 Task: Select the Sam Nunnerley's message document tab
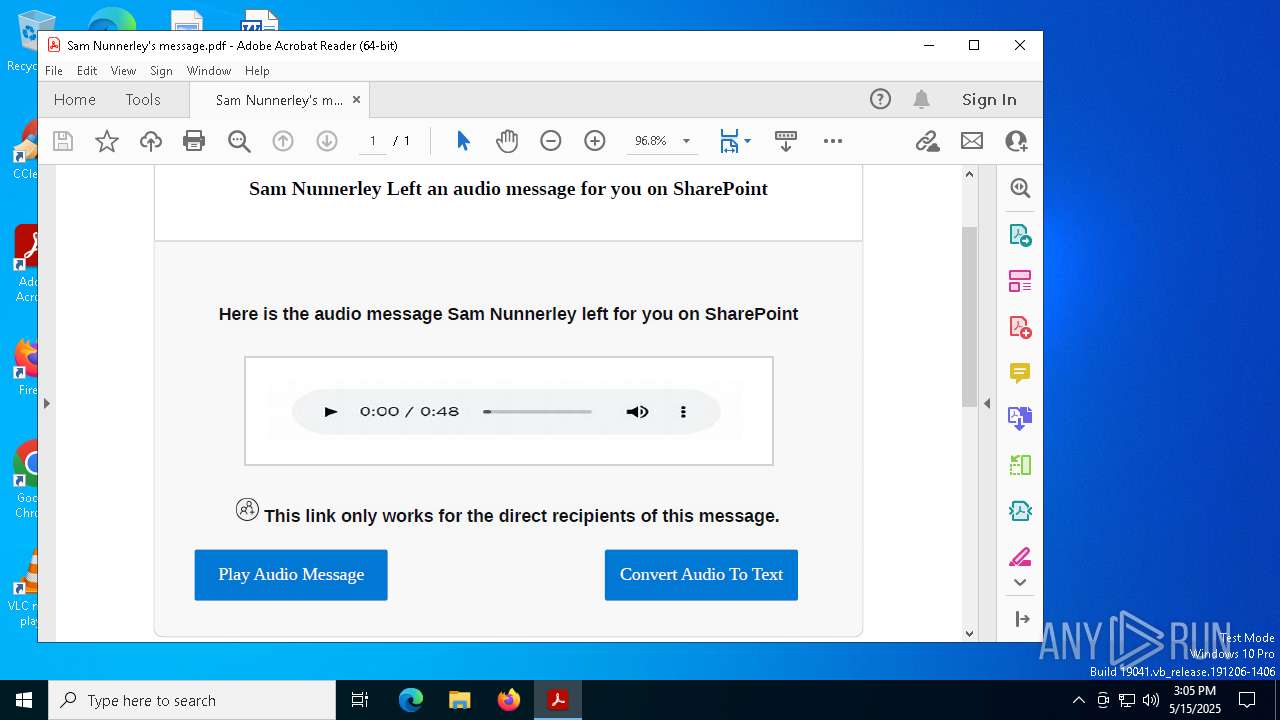[279, 100]
